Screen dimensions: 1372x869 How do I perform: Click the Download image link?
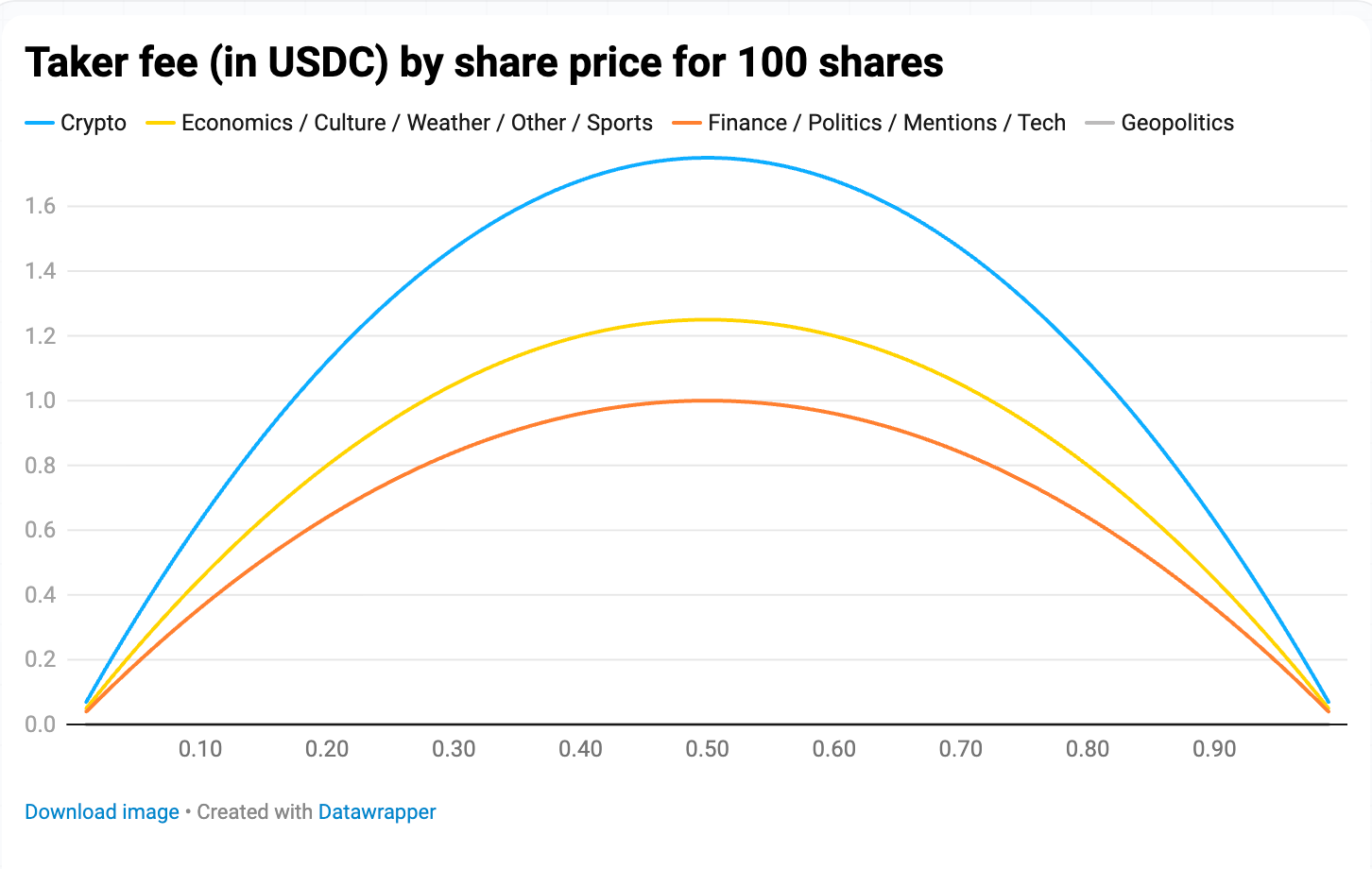tap(102, 812)
